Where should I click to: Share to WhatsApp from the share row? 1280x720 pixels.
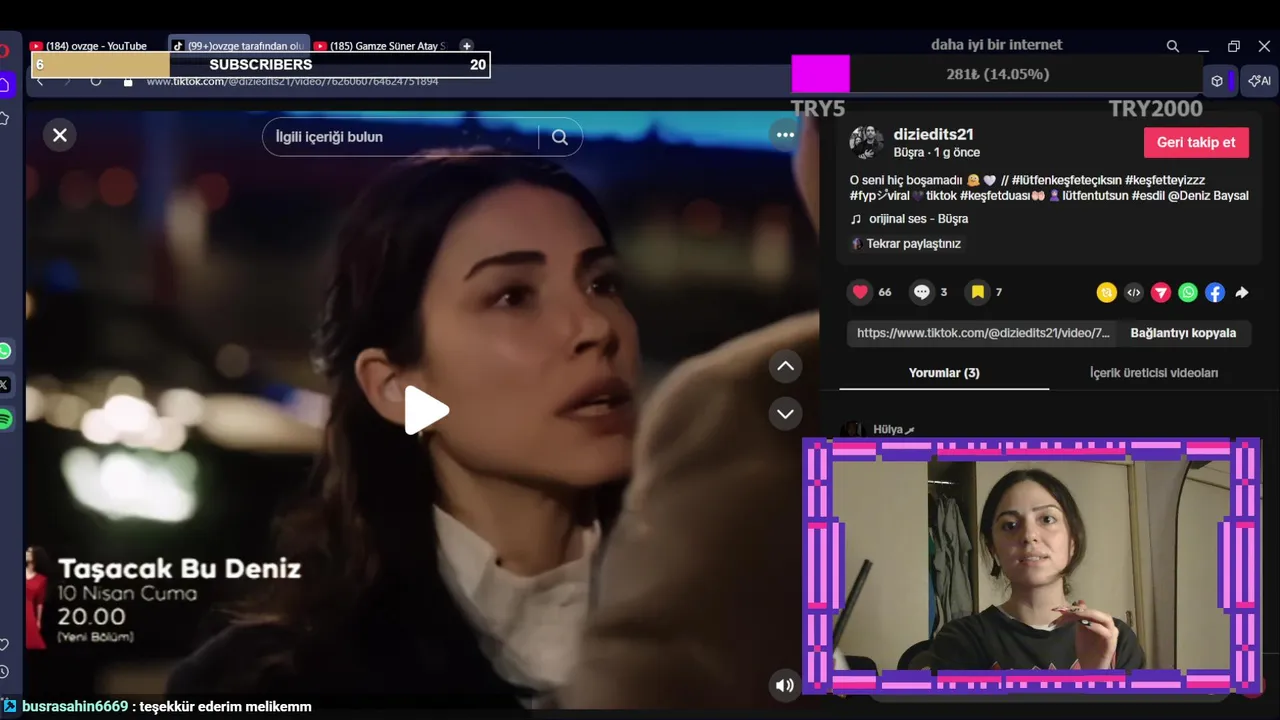1187,293
